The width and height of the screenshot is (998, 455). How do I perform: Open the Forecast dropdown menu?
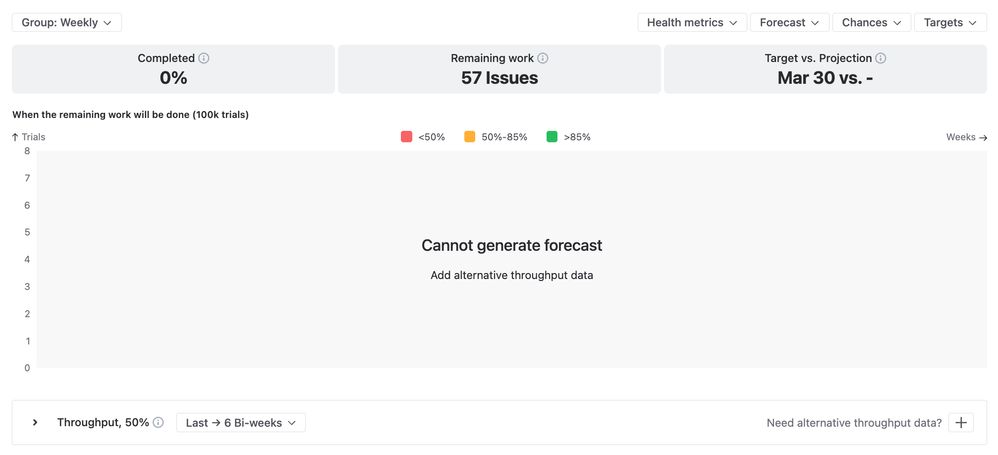point(789,22)
